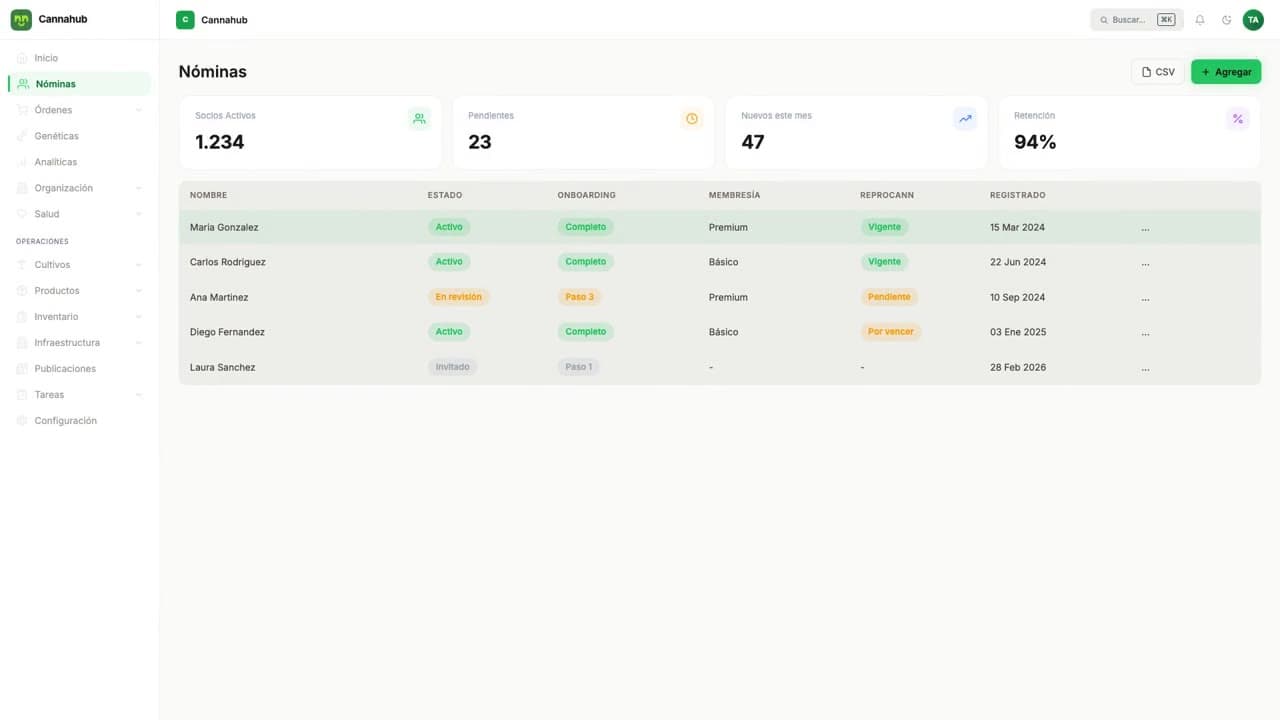Click the 15 Mar 2024 date cell
Image resolution: width=1280 pixels, height=720 pixels.
click(x=1017, y=228)
